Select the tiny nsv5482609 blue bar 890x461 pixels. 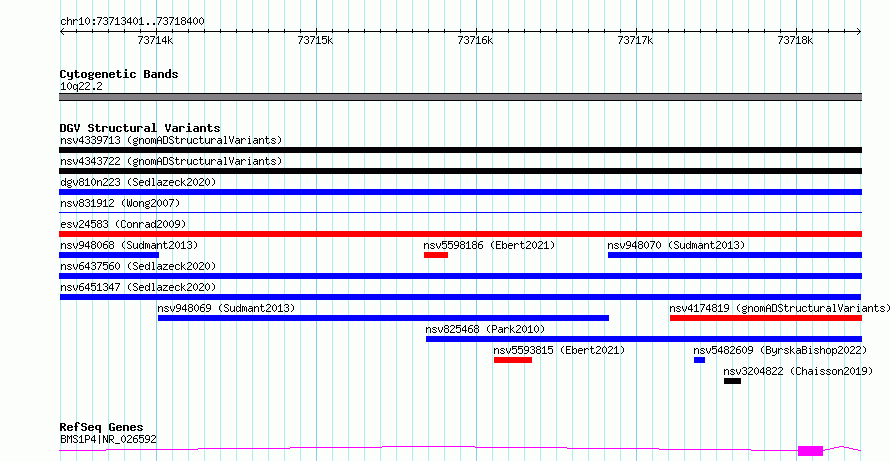pos(699,360)
